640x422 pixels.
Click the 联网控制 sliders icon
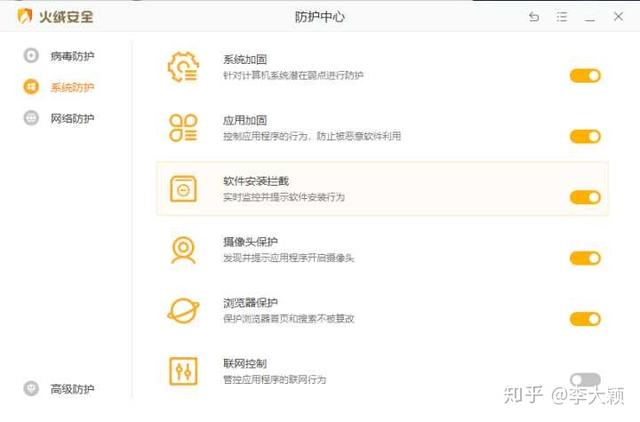click(x=183, y=371)
